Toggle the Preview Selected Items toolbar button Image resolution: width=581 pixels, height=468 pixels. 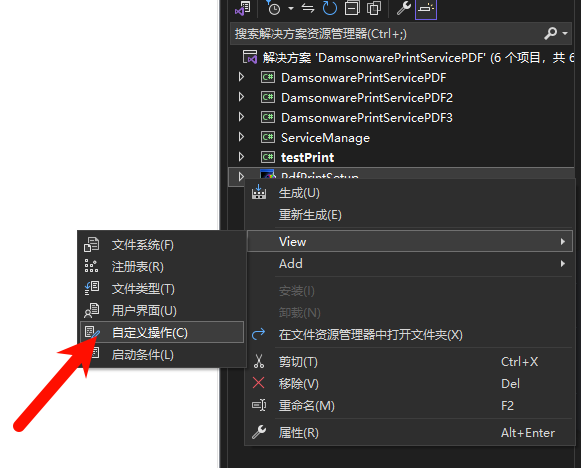pyautogui.click(x=426, y=9)
